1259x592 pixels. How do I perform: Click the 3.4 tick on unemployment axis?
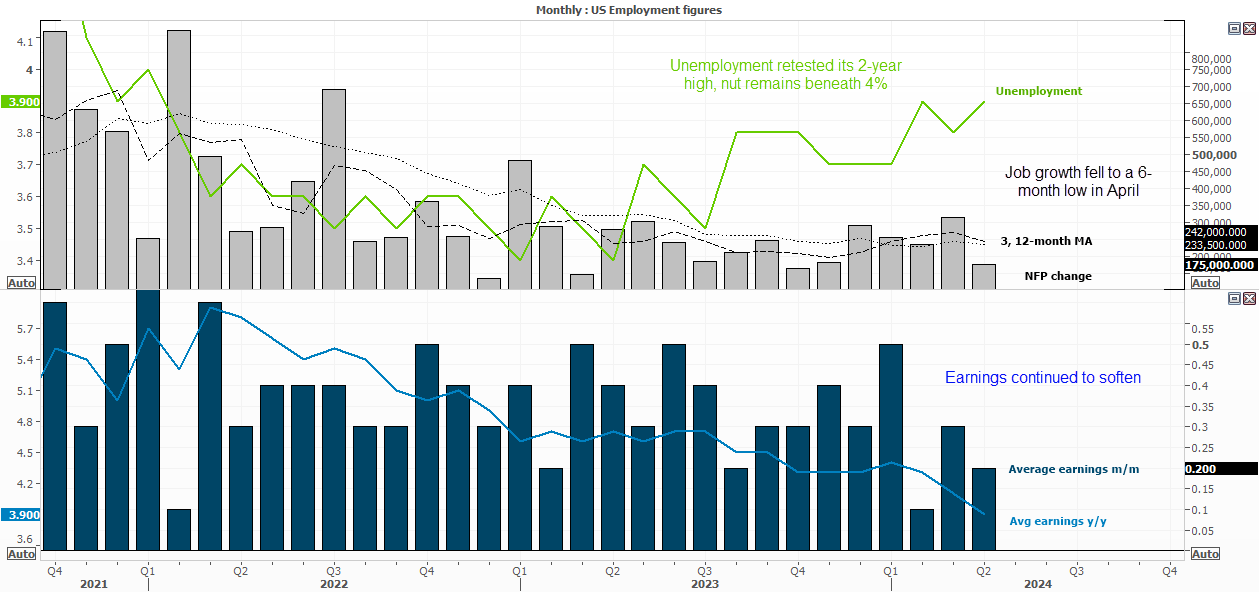(26, 261)
